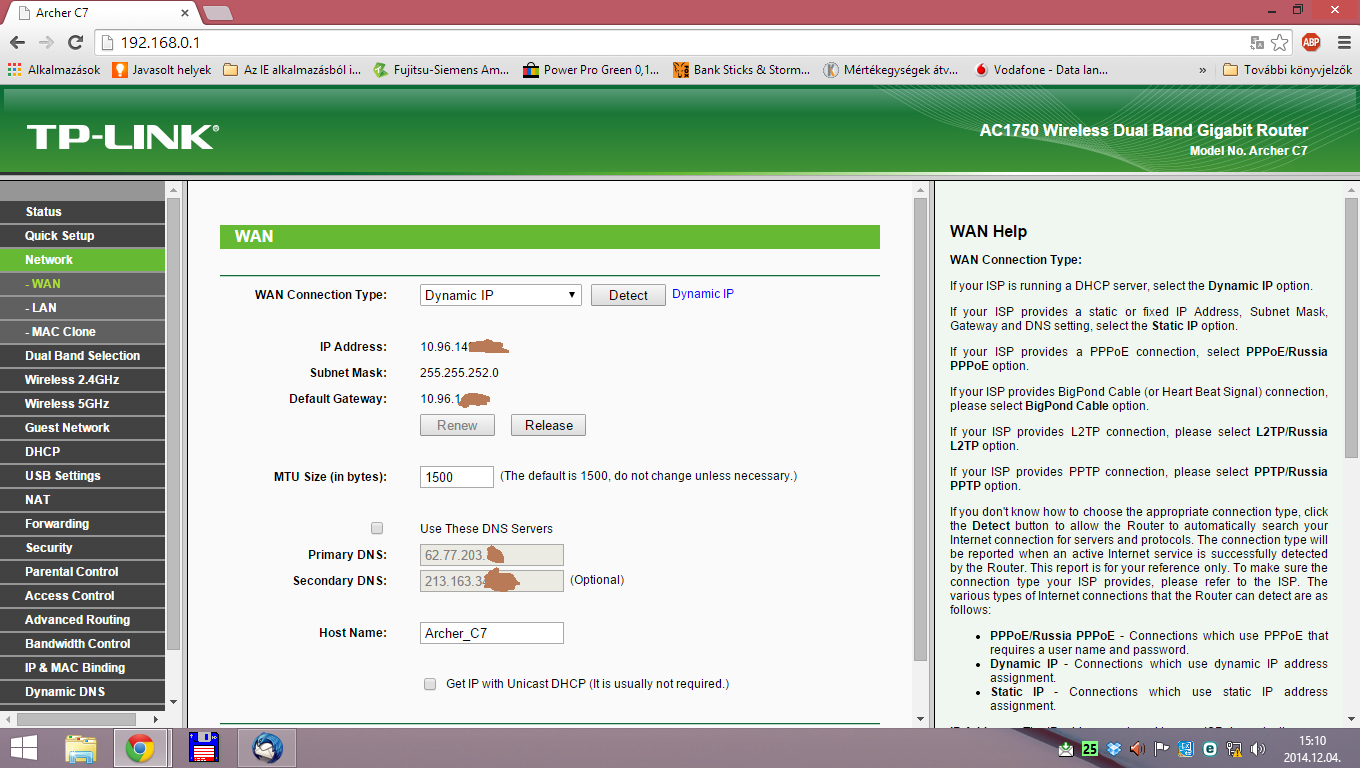The height and width of the screenshot is (768, 1360).
Task: Open the Windows Start button
Action: click(x=23, y=748)
